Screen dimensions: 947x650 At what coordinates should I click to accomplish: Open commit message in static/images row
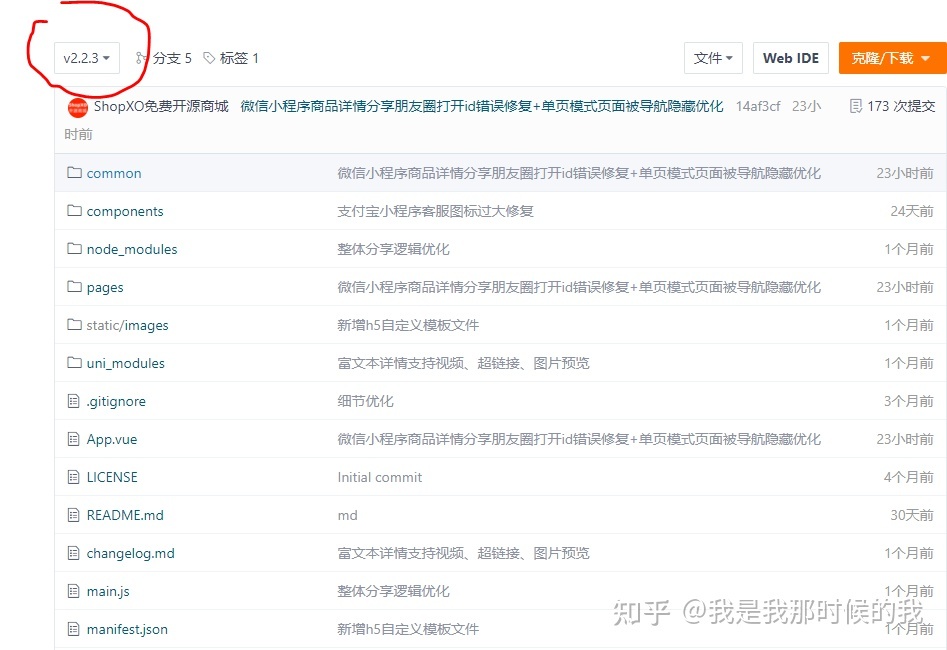point(408,326)
